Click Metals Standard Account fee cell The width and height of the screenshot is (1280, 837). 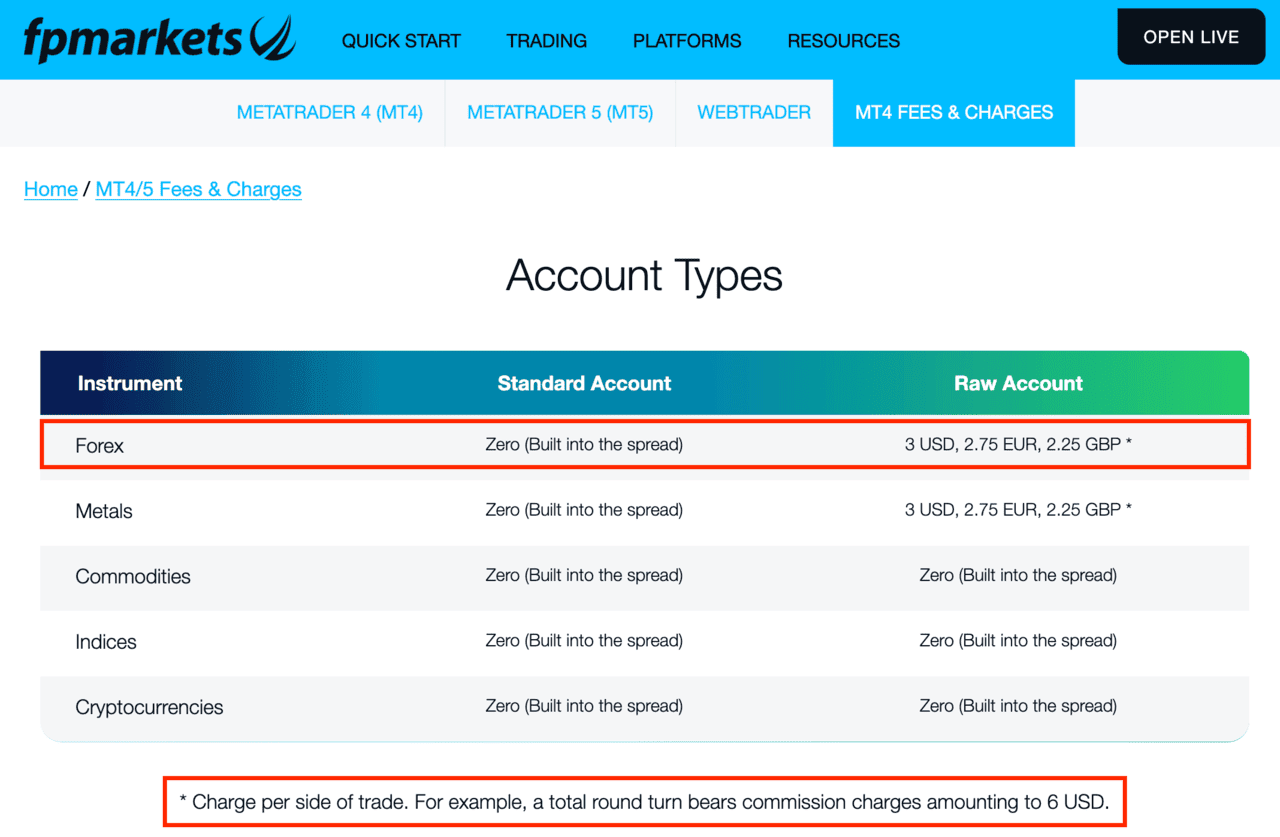(x=584, y=510)
